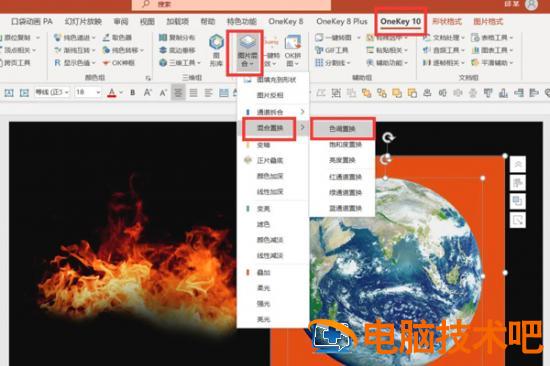Expand the 一键转图 dropdown
This screenshot has width=550, height=366.
point(358,38)
